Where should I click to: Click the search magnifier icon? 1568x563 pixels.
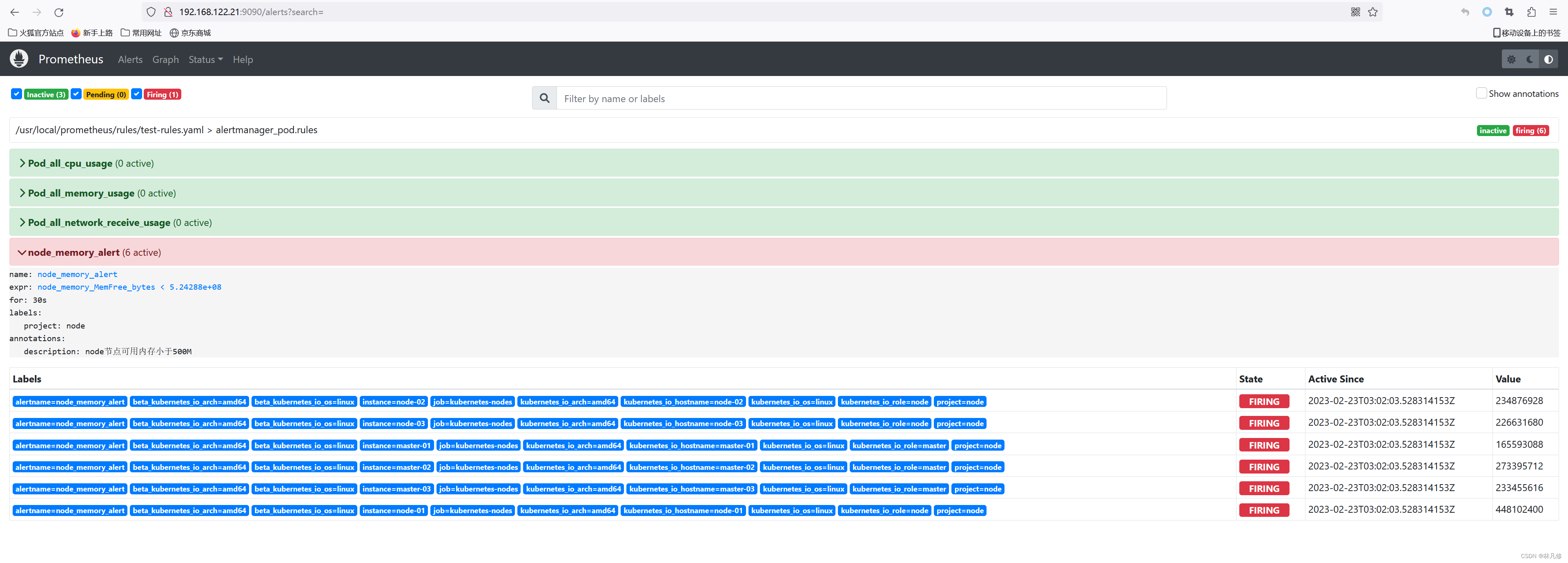click(545, 98)
